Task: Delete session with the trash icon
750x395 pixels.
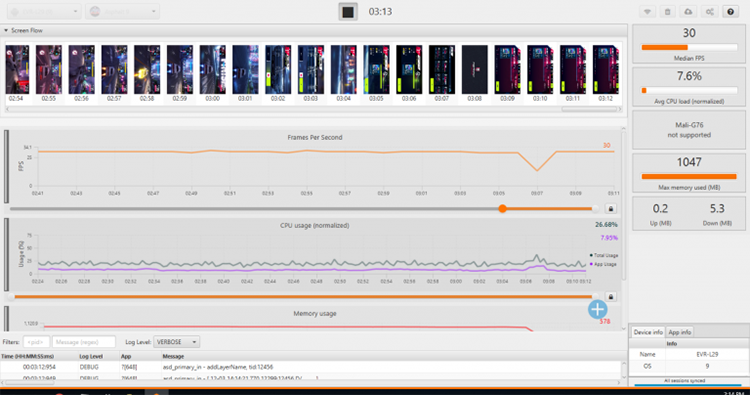Action: (668, 12)
